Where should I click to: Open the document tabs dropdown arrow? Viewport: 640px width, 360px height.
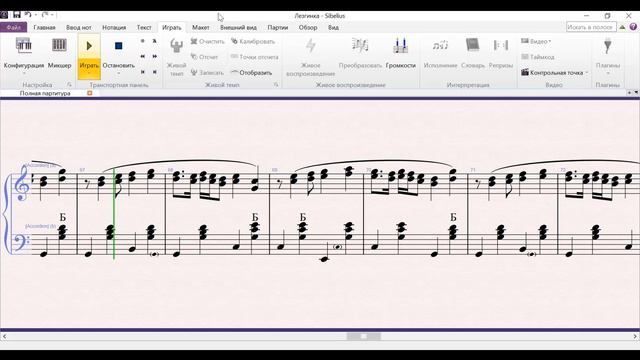click(636, 93)
